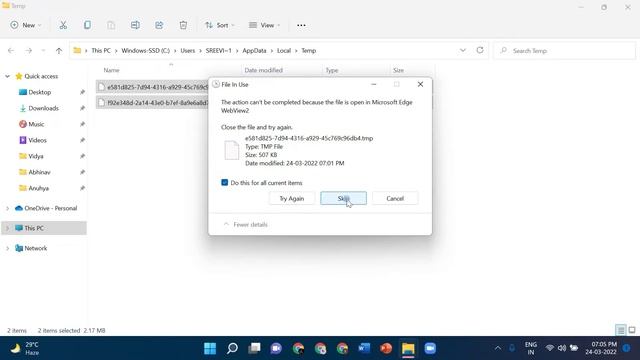The height and width of the screenshot is (360, 640).
Task: Open the clock showing 07:05 PM
Action: [x=601, y=348]
